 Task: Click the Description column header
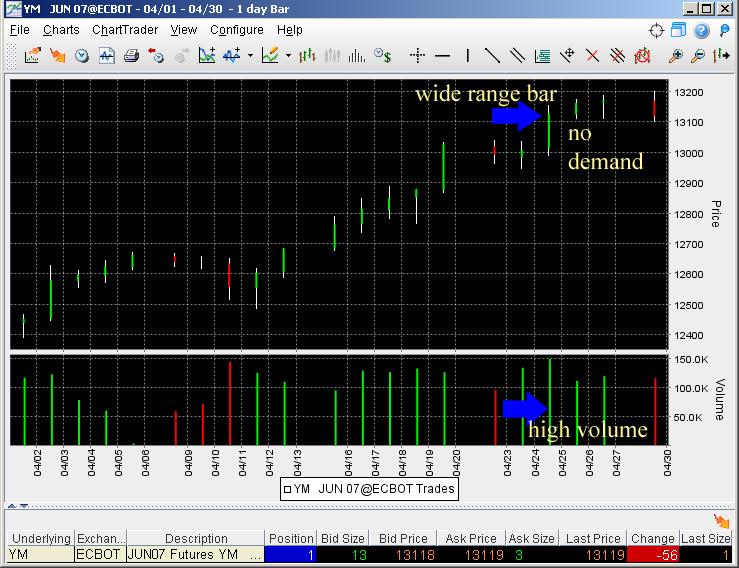click(x=196, y=538)
